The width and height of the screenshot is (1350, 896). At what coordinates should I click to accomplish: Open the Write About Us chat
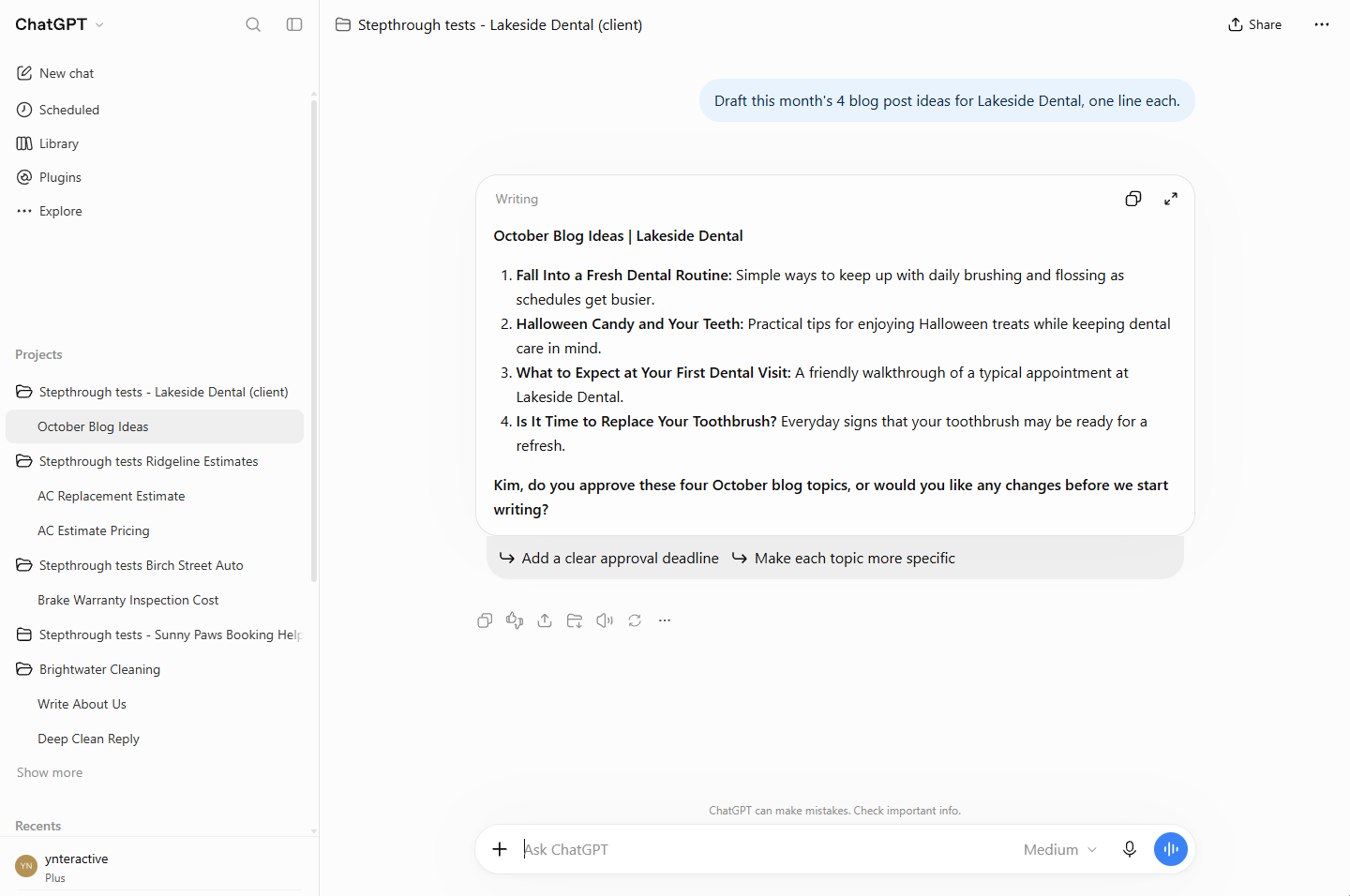(x=155, y=704)
